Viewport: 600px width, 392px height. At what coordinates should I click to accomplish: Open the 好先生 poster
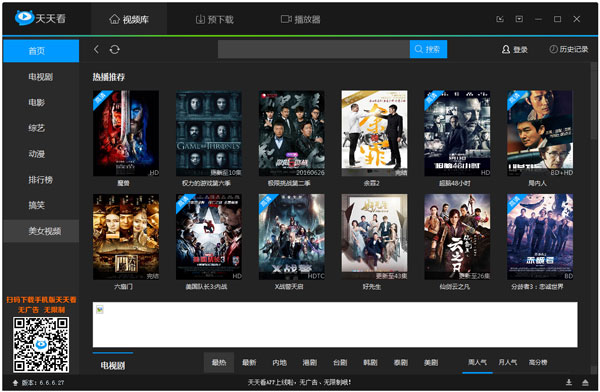(374, 237)
